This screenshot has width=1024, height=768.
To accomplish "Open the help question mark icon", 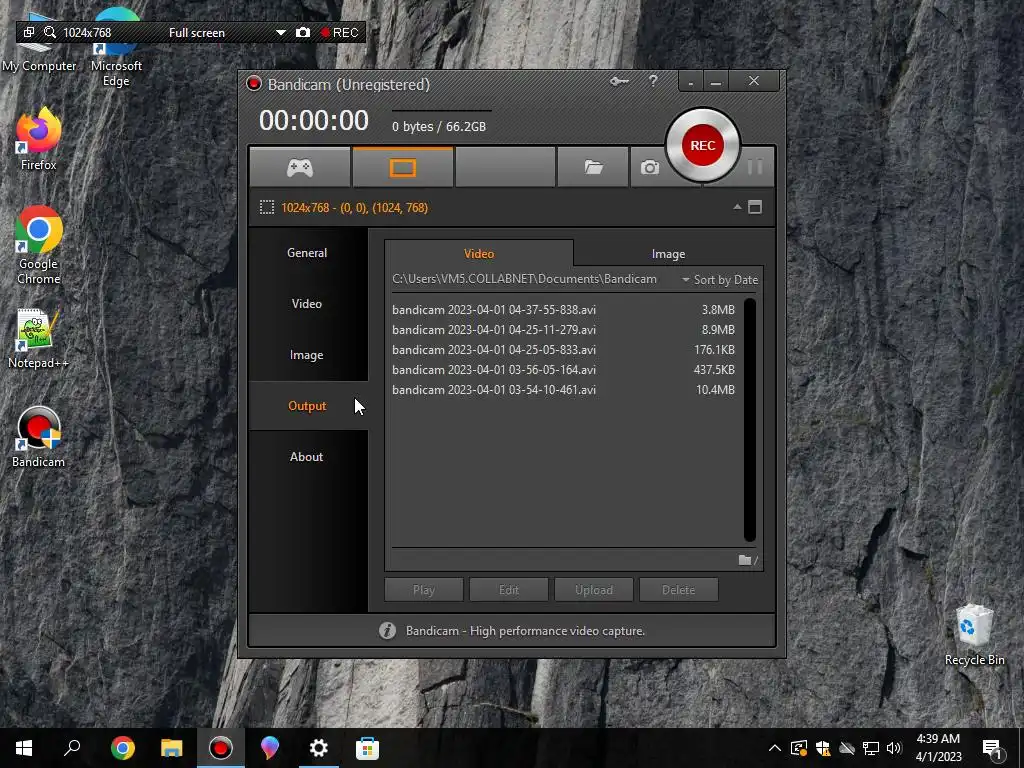I will [x=653, y=81].
